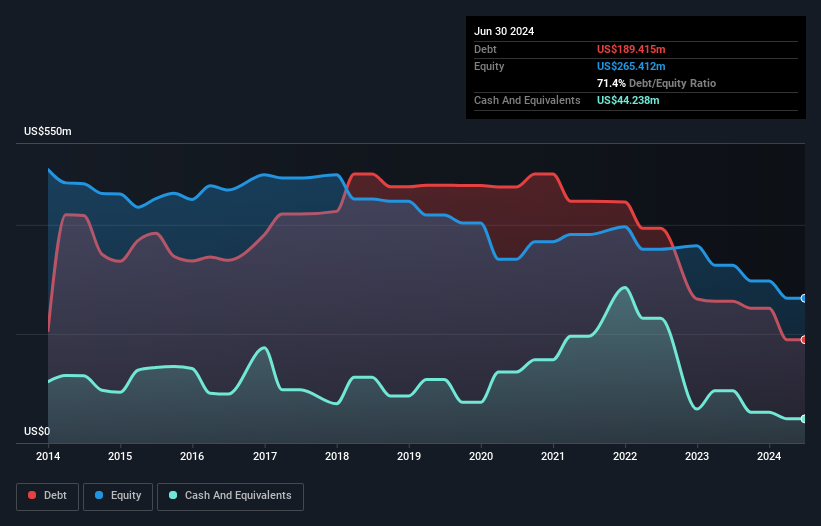821x526 pixels.
Task: Click the US$265.412m equity value
Action: coord(631,66)
